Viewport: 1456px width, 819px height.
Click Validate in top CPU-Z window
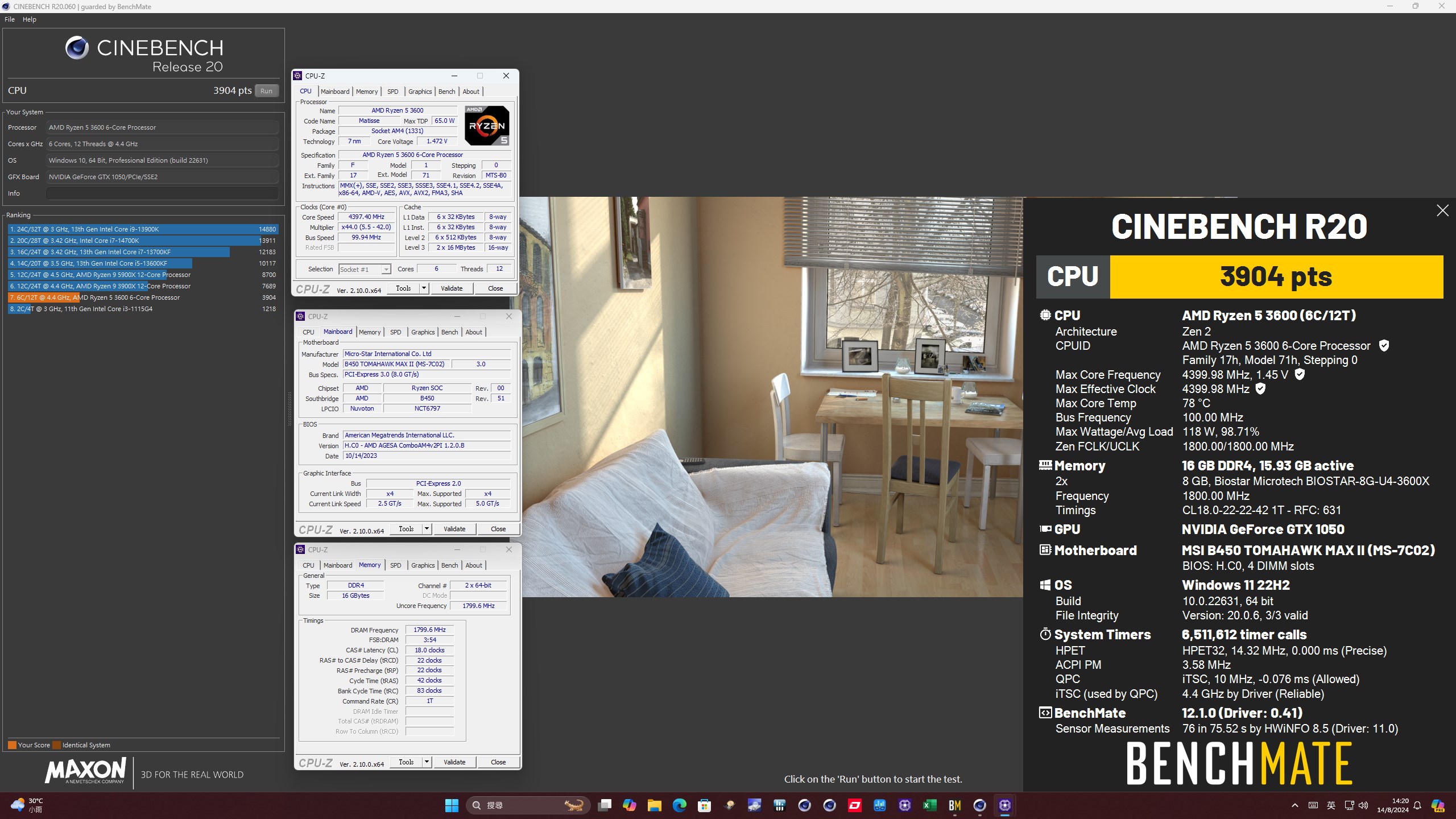click(x=452, y=288)
